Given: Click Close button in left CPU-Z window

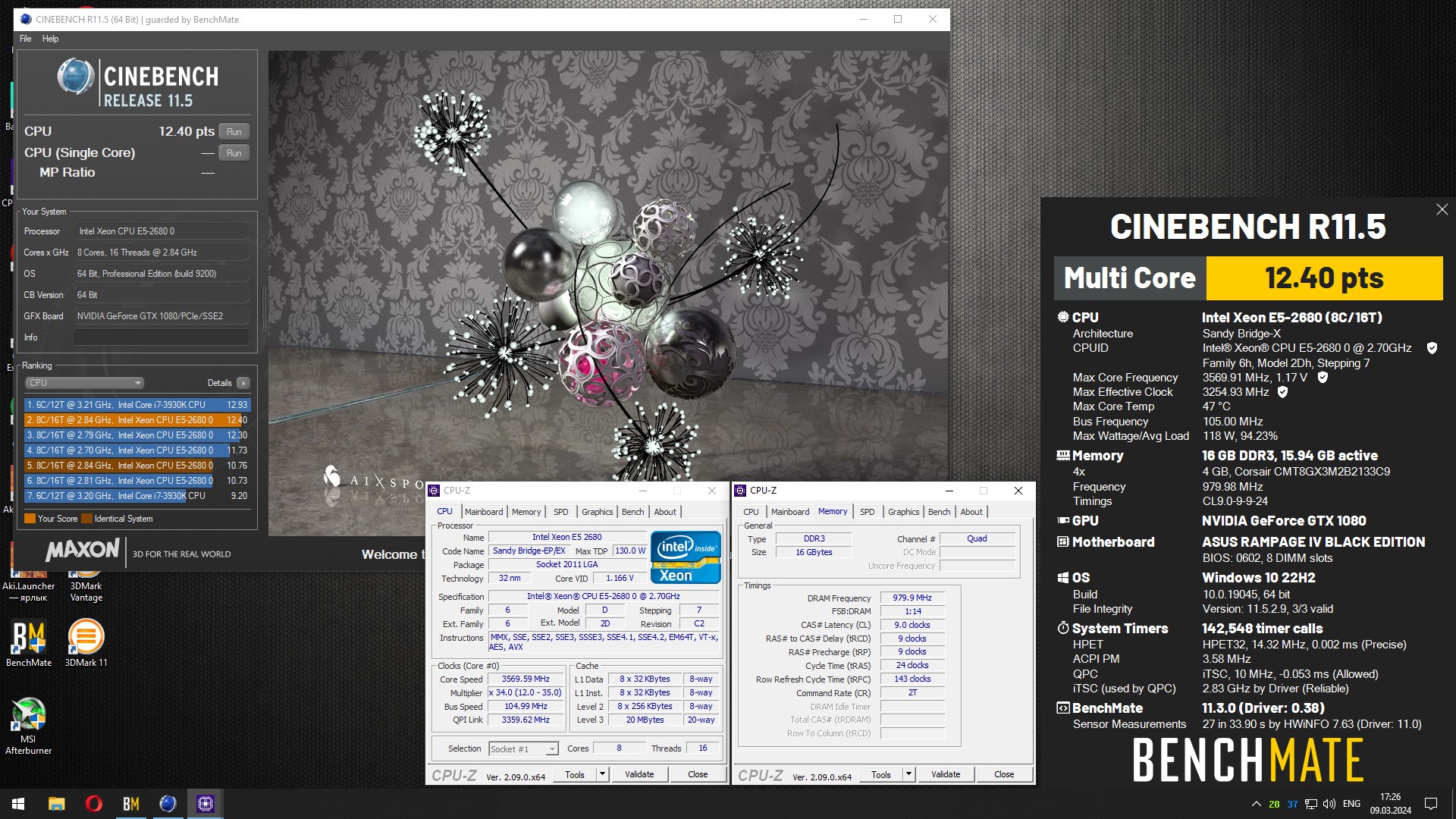Looking at the screenshot, I should tap(698, 774).
